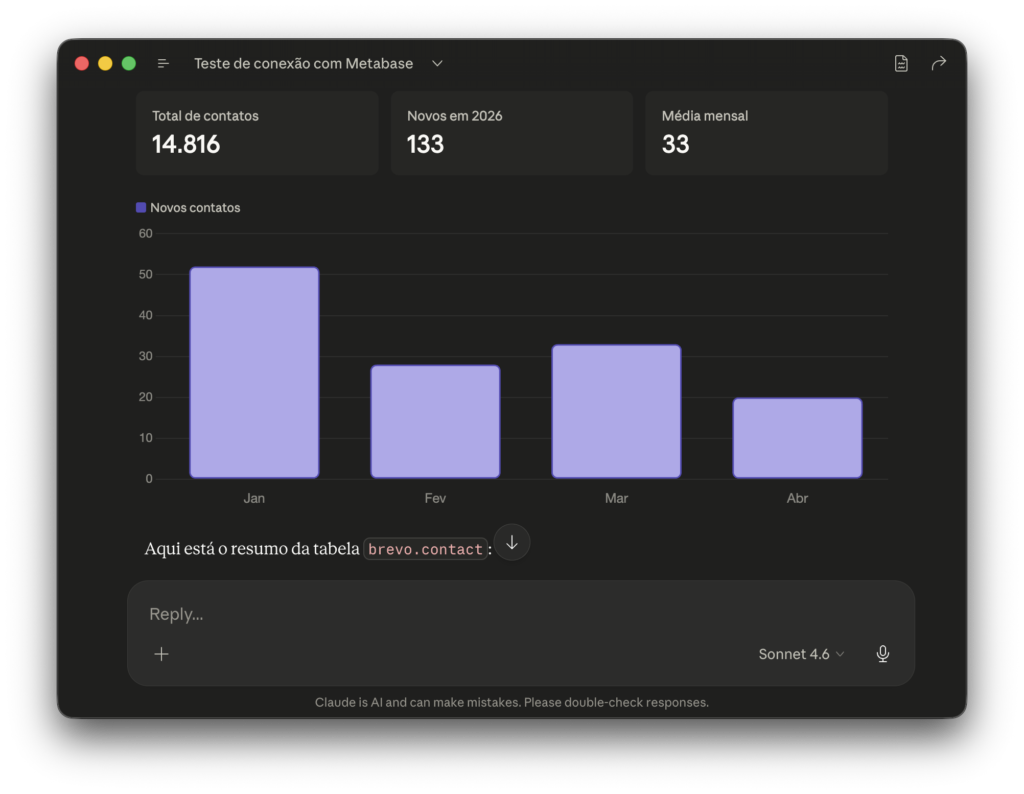Click the share arrow icon
1024x794 pixels.
pos(938,63)
